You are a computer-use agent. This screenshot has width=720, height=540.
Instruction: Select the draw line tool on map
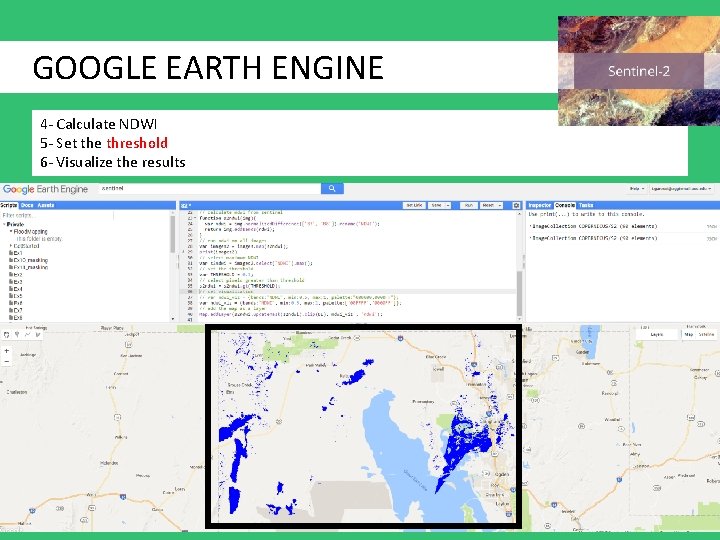(28, 335)
